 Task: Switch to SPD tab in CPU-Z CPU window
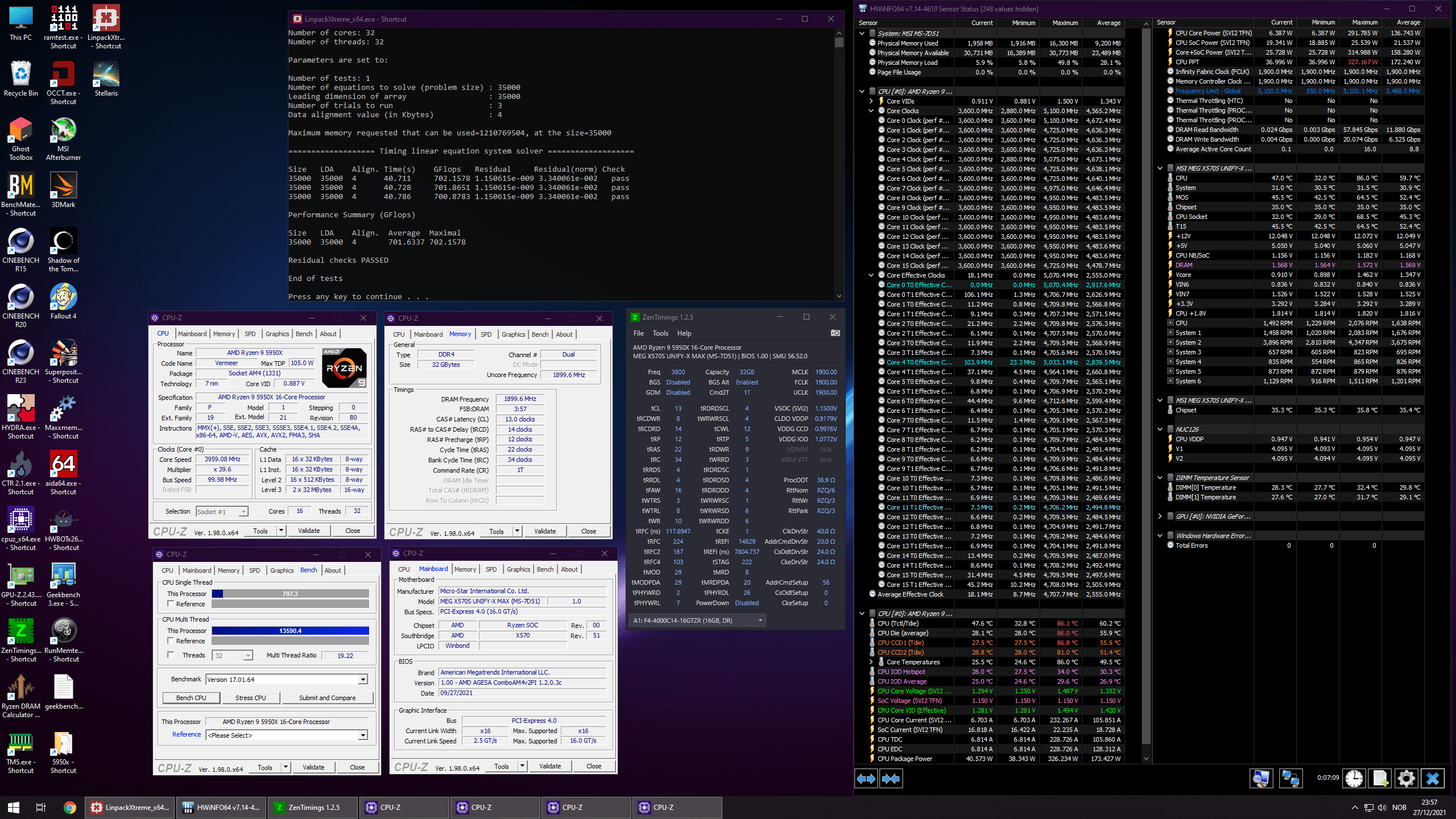pos(250,334)
